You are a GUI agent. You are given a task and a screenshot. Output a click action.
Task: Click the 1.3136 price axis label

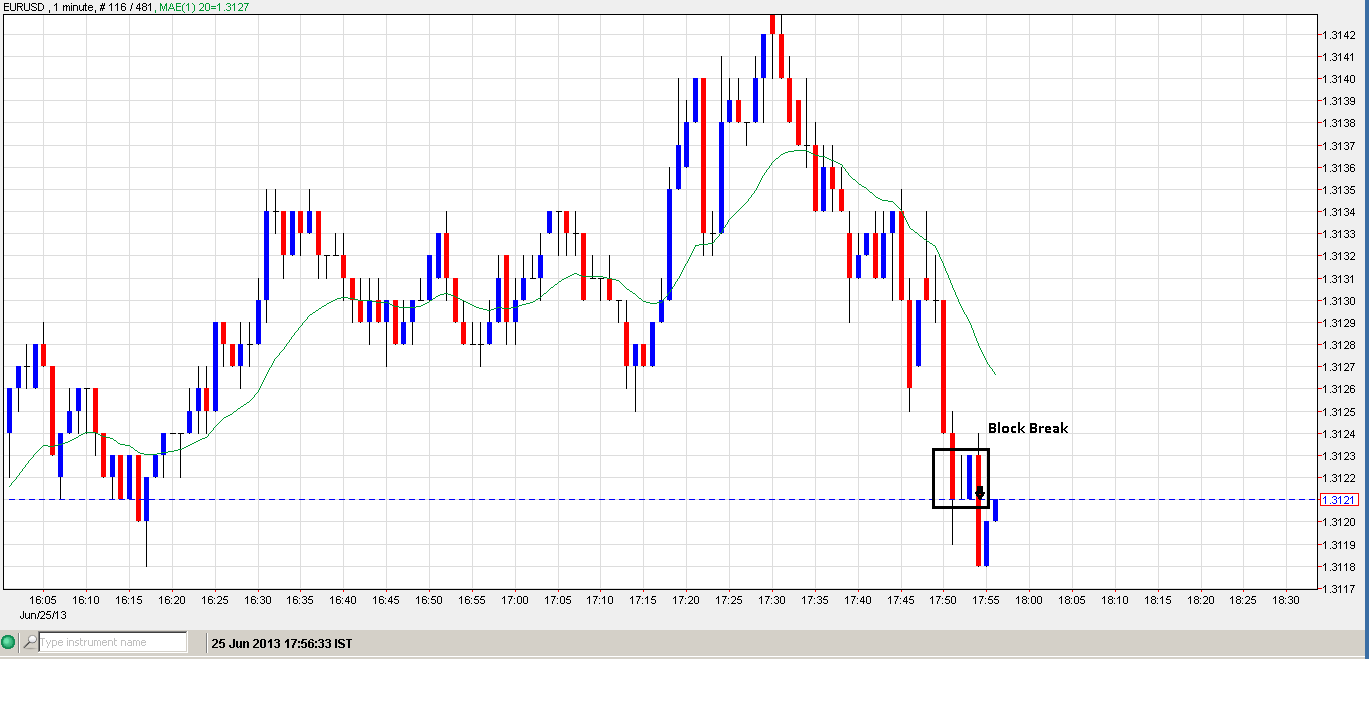point(1338,168)
